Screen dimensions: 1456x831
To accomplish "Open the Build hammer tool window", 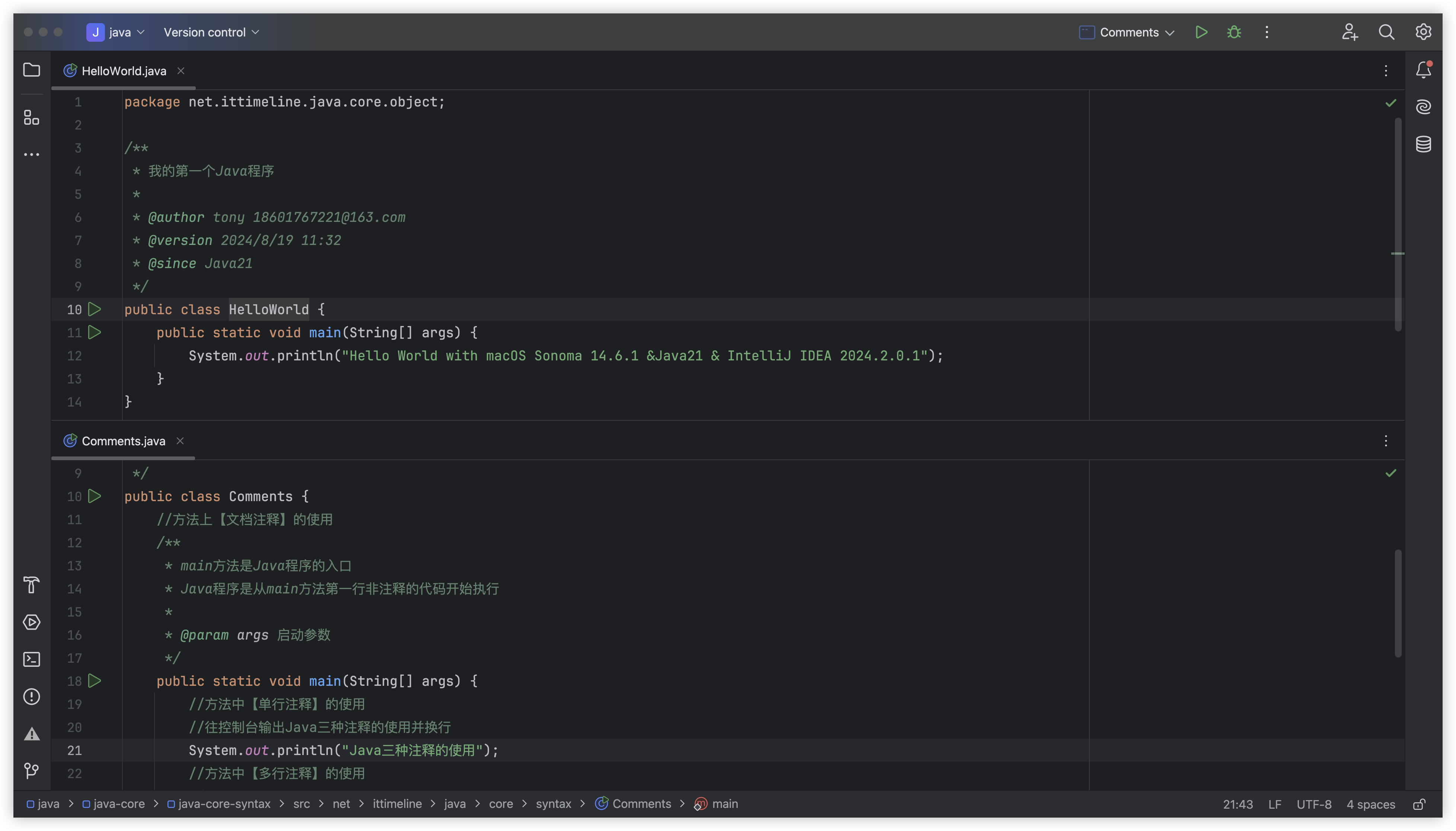I will tap(31, 585).
